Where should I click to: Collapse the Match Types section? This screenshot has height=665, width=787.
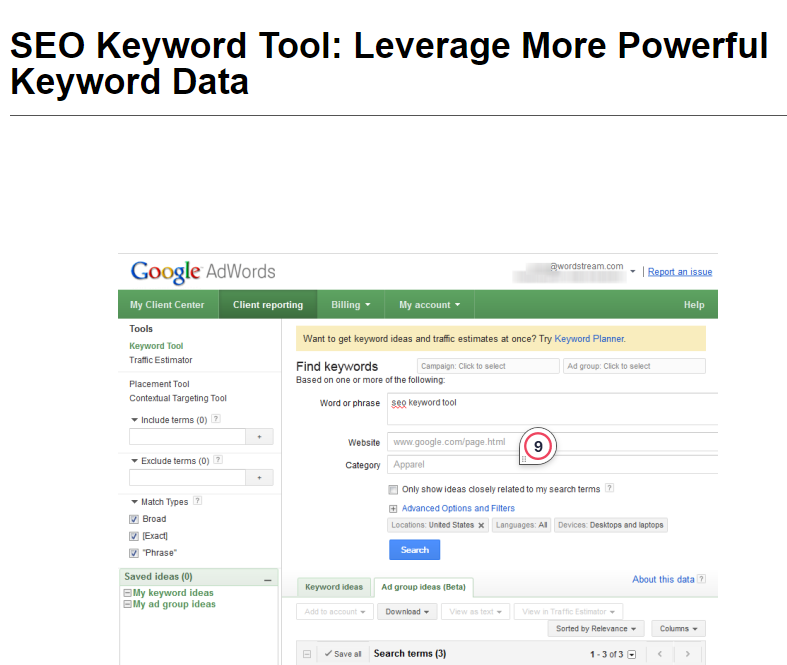pyautogui.click(x=135, y=501)
